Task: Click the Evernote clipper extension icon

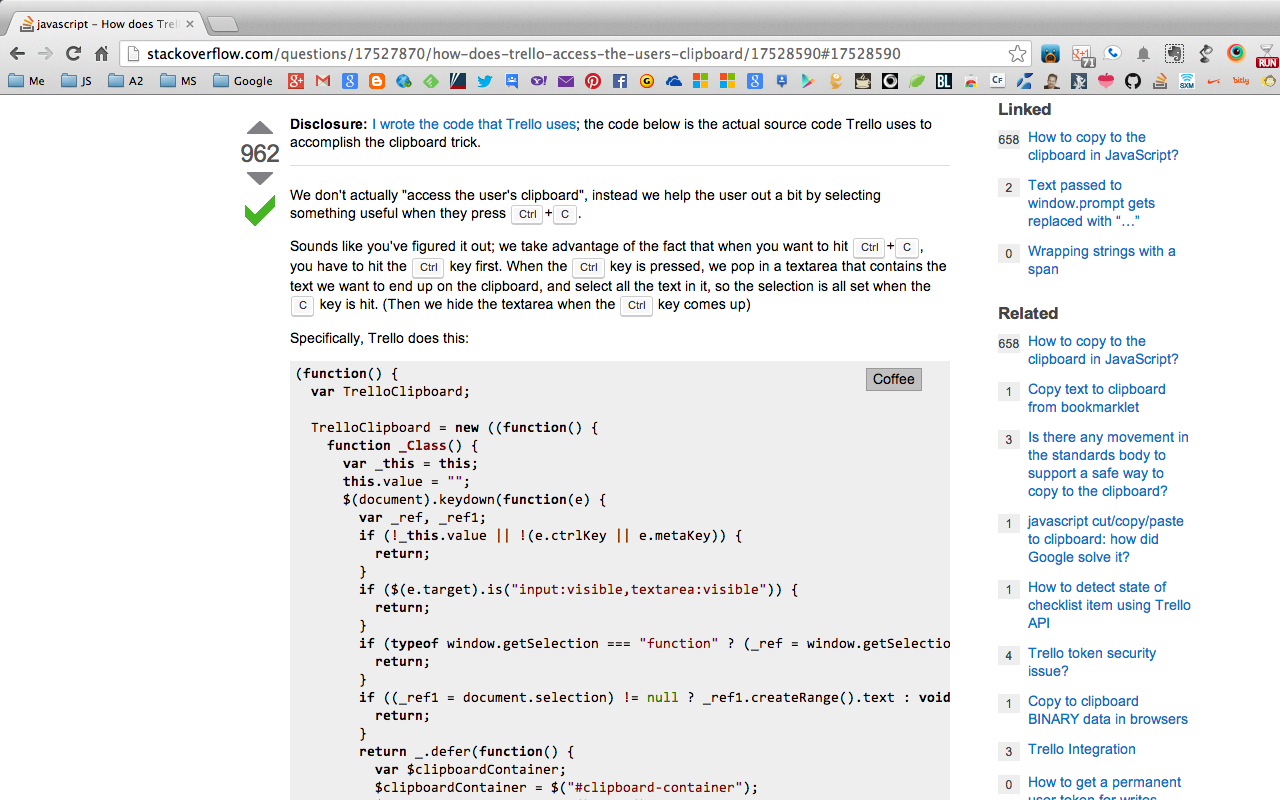Action: (1174, 54)
